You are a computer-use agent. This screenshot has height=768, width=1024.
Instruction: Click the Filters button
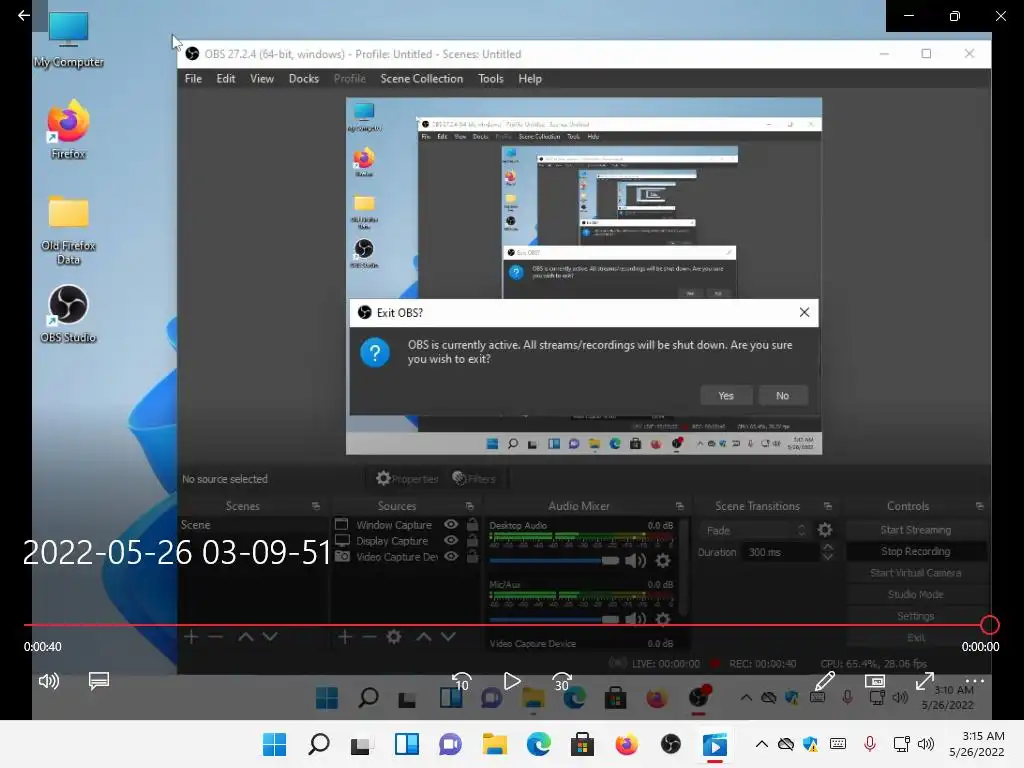[474, 479]
